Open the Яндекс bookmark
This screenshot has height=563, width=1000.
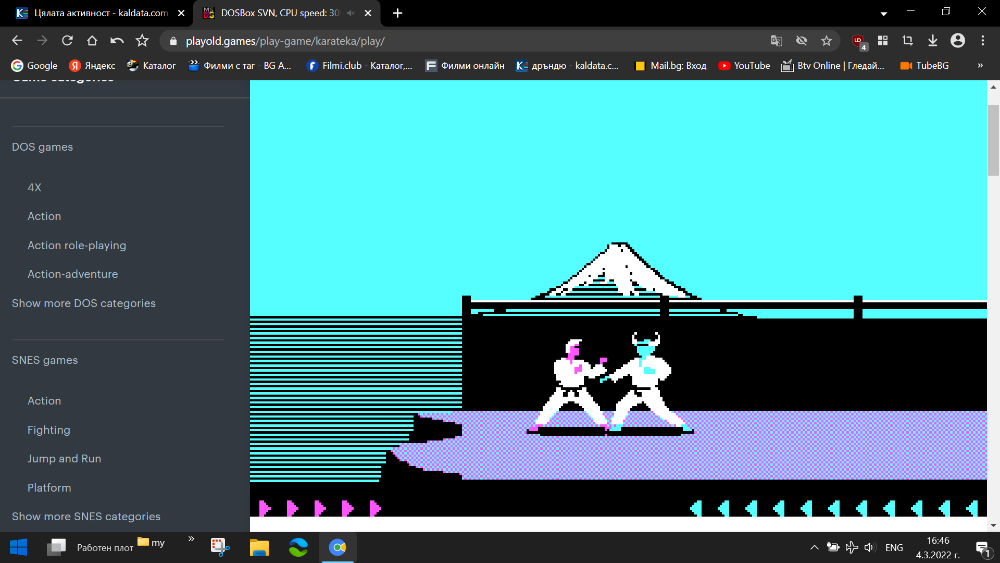coord(92,66)
